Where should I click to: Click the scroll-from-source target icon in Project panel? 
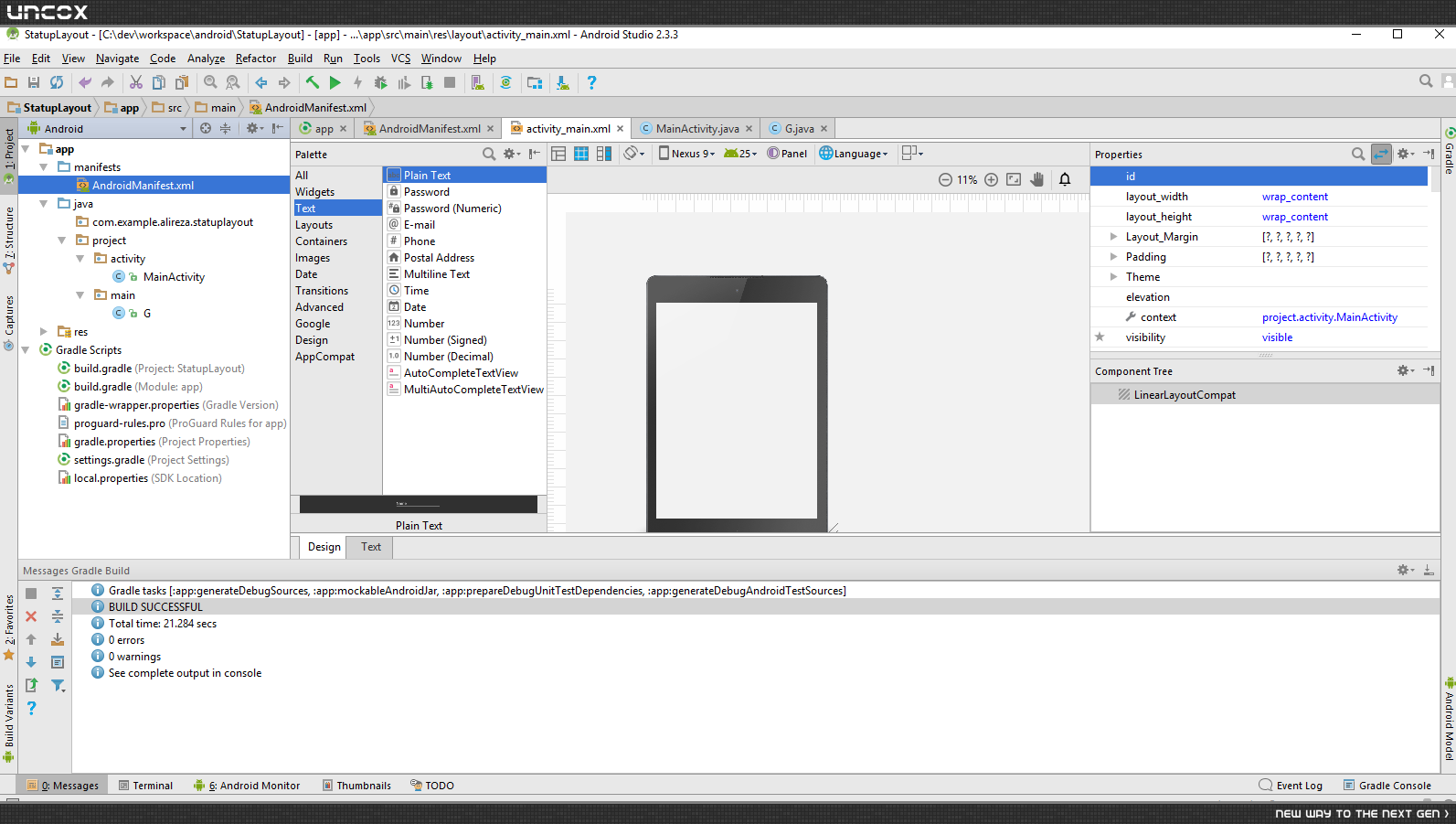pos(206,129)
